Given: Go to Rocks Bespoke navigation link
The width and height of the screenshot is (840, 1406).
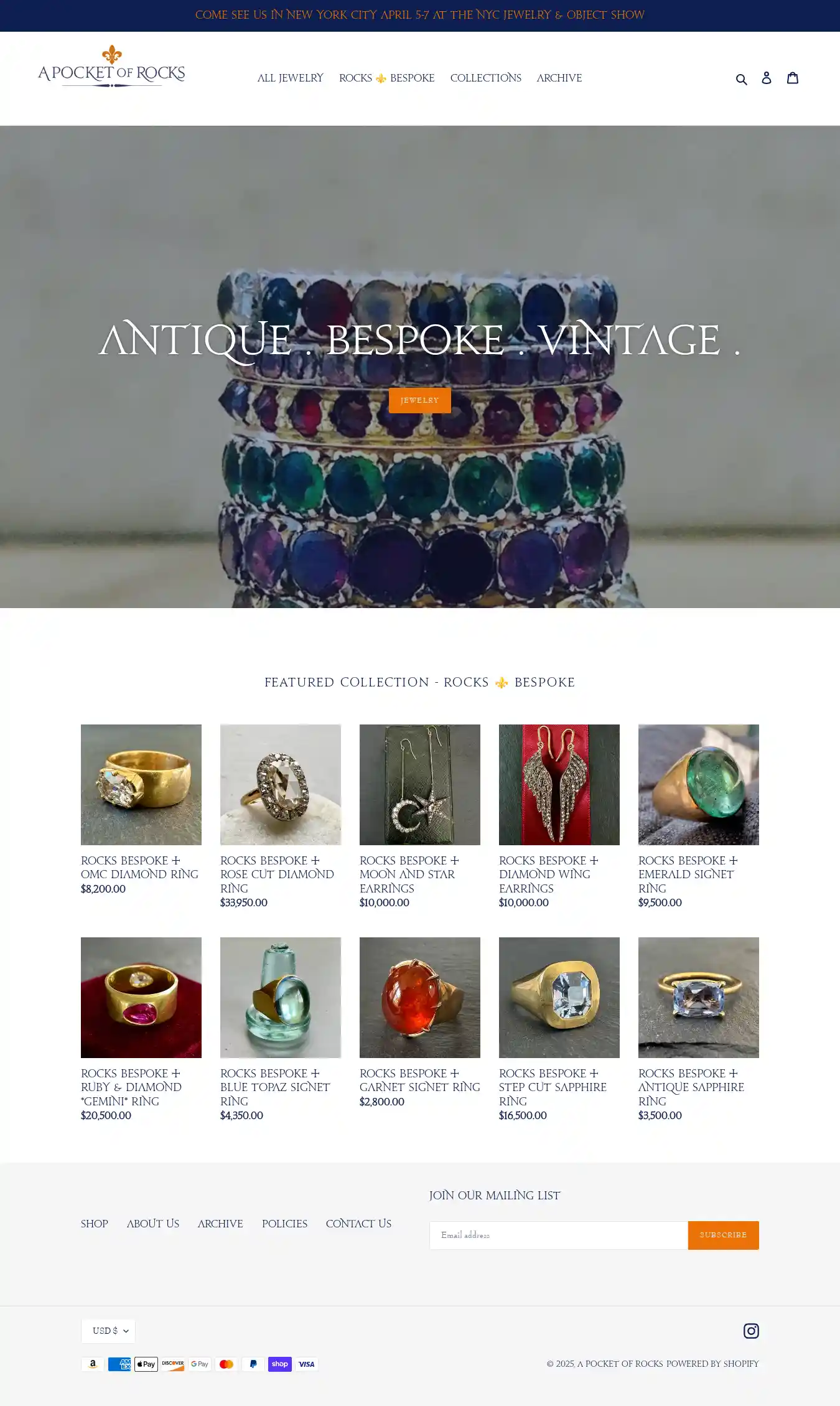Looking at the screenshot, I should pyautogui.click(x=387, y=78).
